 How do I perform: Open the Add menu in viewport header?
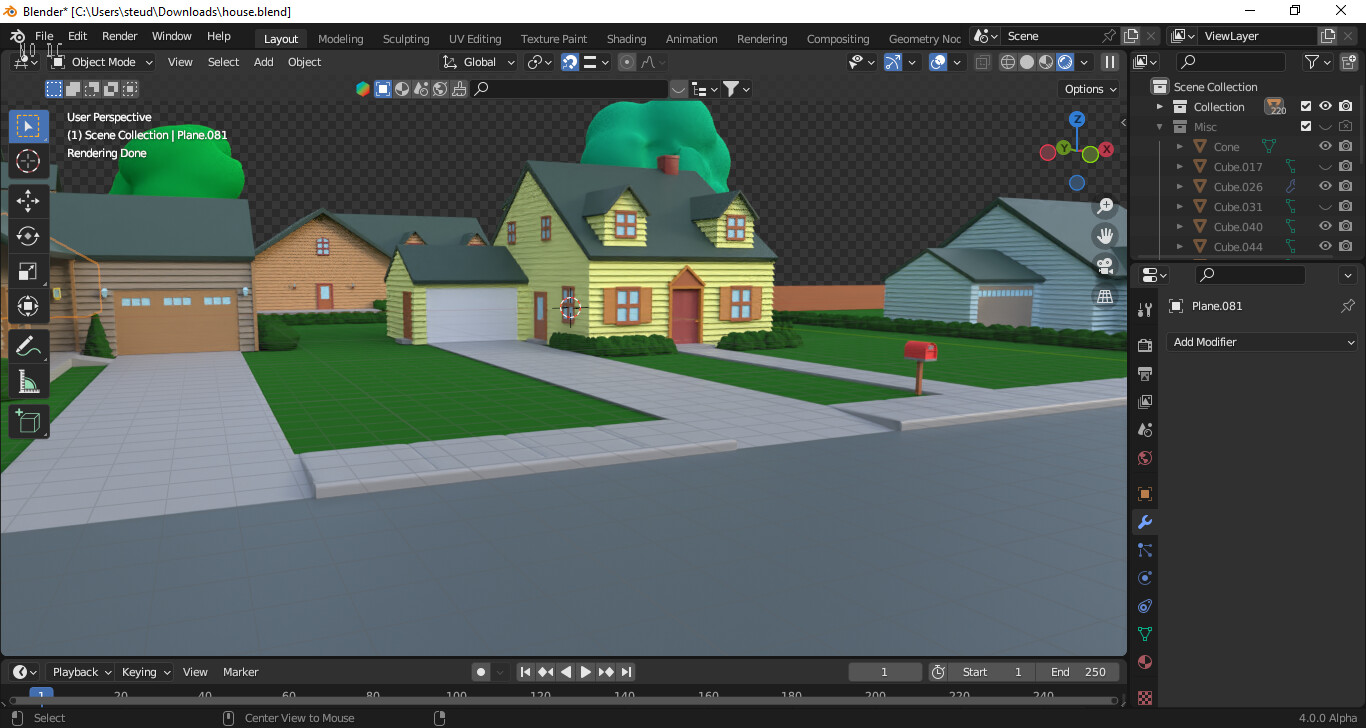tap(263, 62)
